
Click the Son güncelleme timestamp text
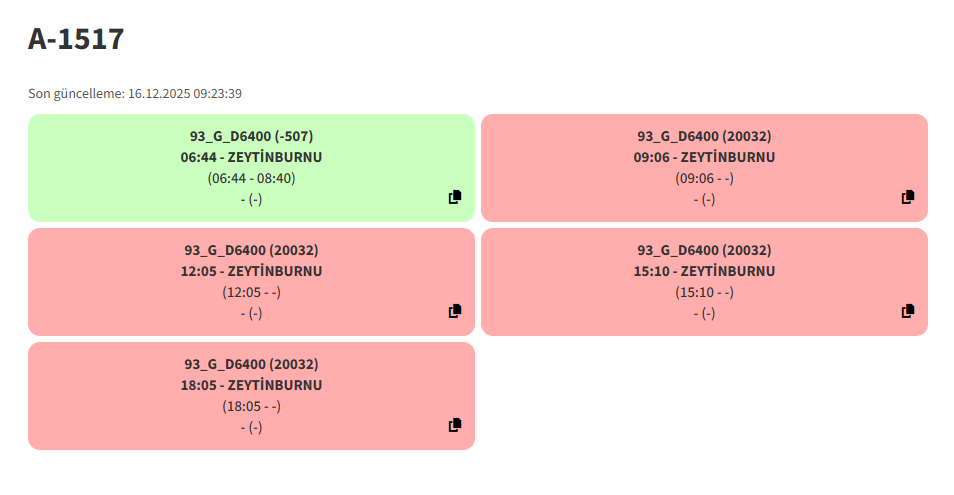pyautogui.click(x=135, y=93)
